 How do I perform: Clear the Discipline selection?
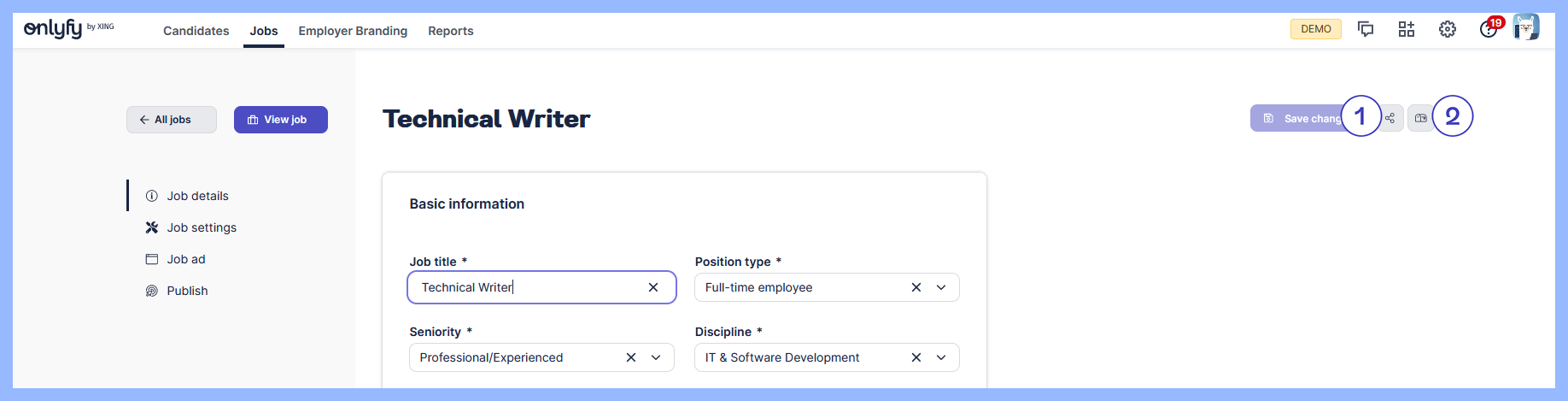tap(916, 357)
